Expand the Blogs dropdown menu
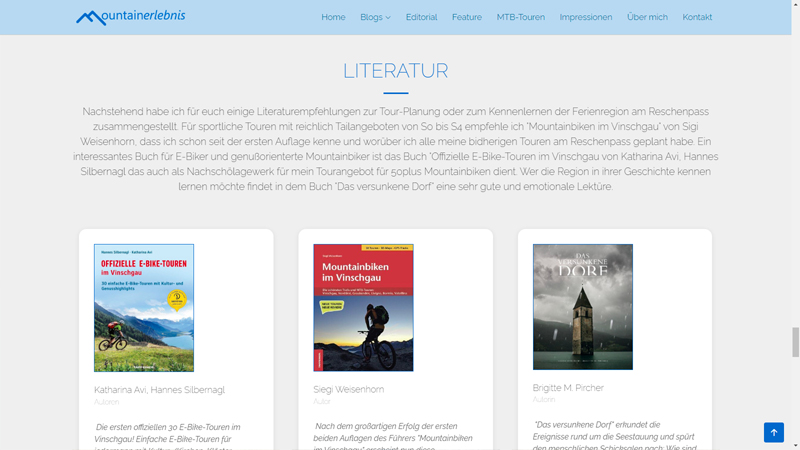Viewport: 800px width, 450px height. coord(376,17)
